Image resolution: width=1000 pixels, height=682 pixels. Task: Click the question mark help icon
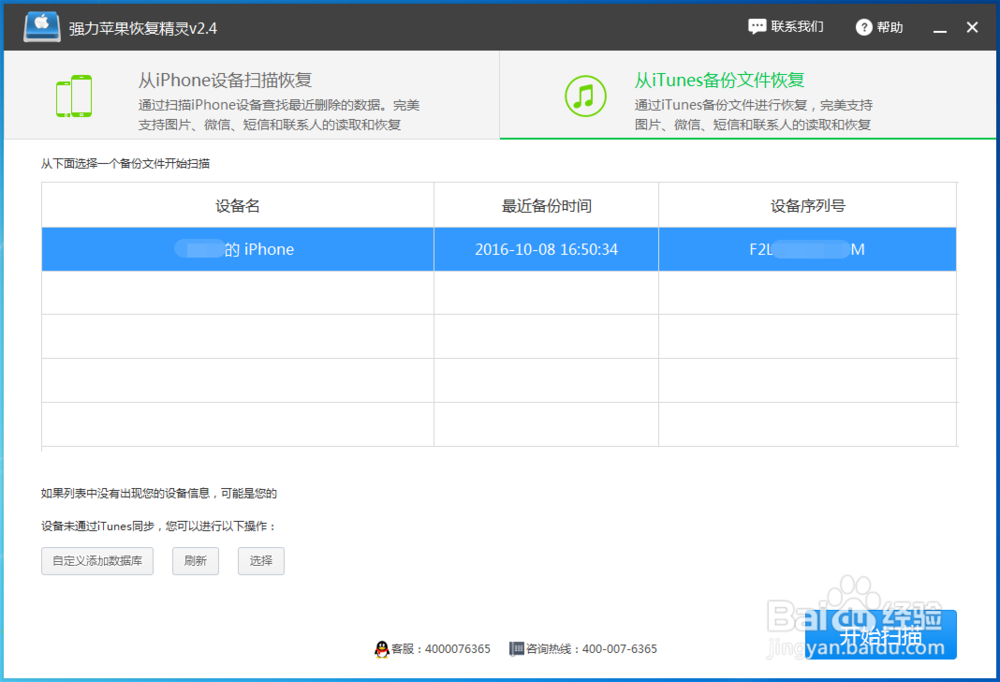pyautogui.click(x=862, y=26)
